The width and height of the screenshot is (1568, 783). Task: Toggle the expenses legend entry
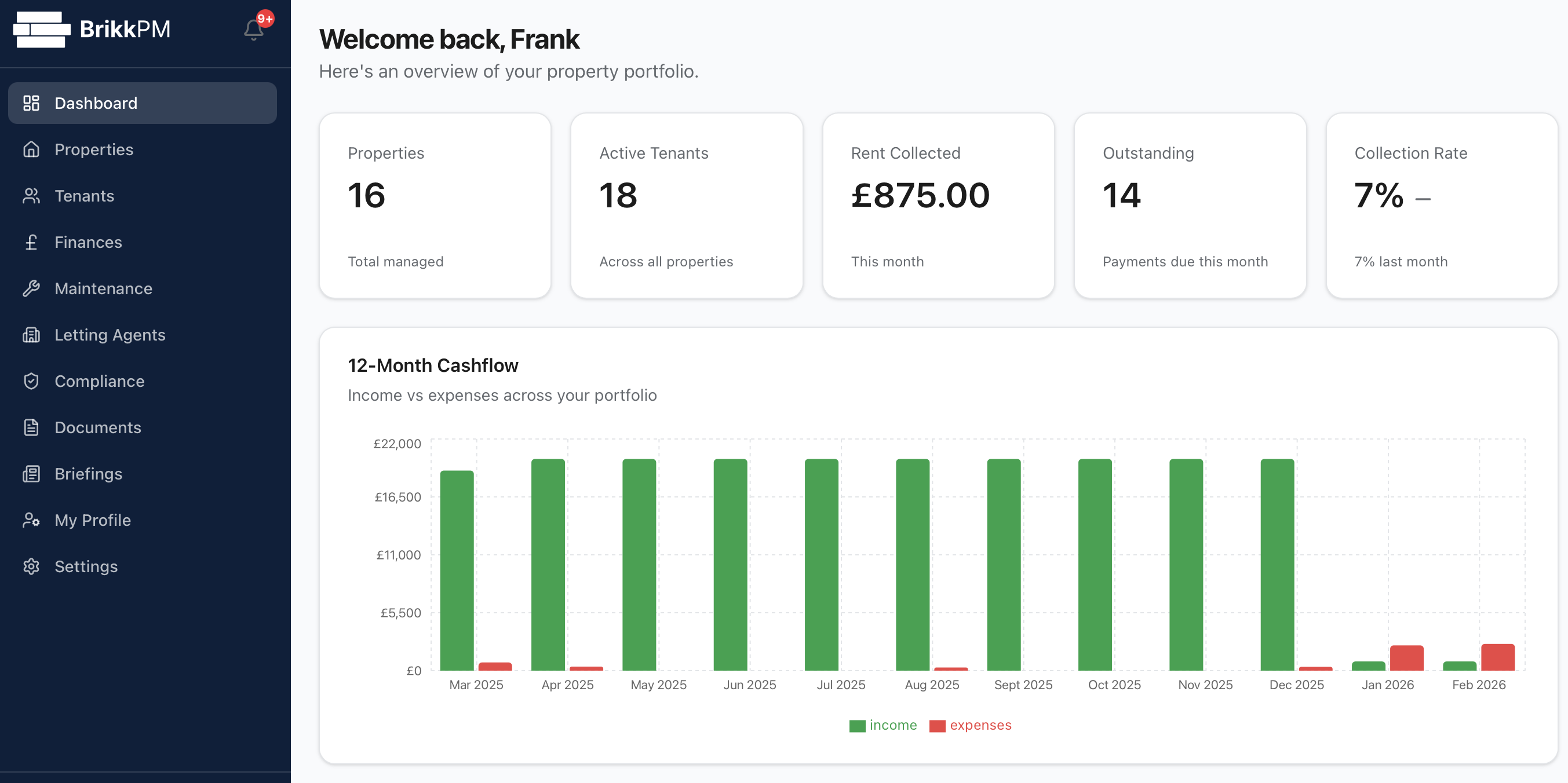(x=970, y=725)
